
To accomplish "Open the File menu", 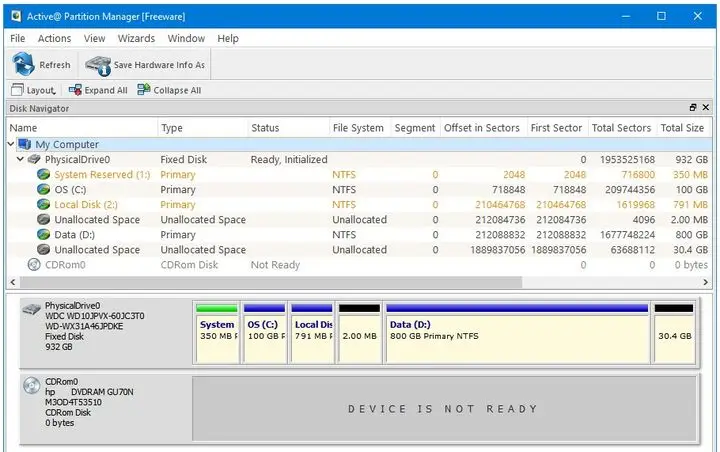I will pos(17,39).
